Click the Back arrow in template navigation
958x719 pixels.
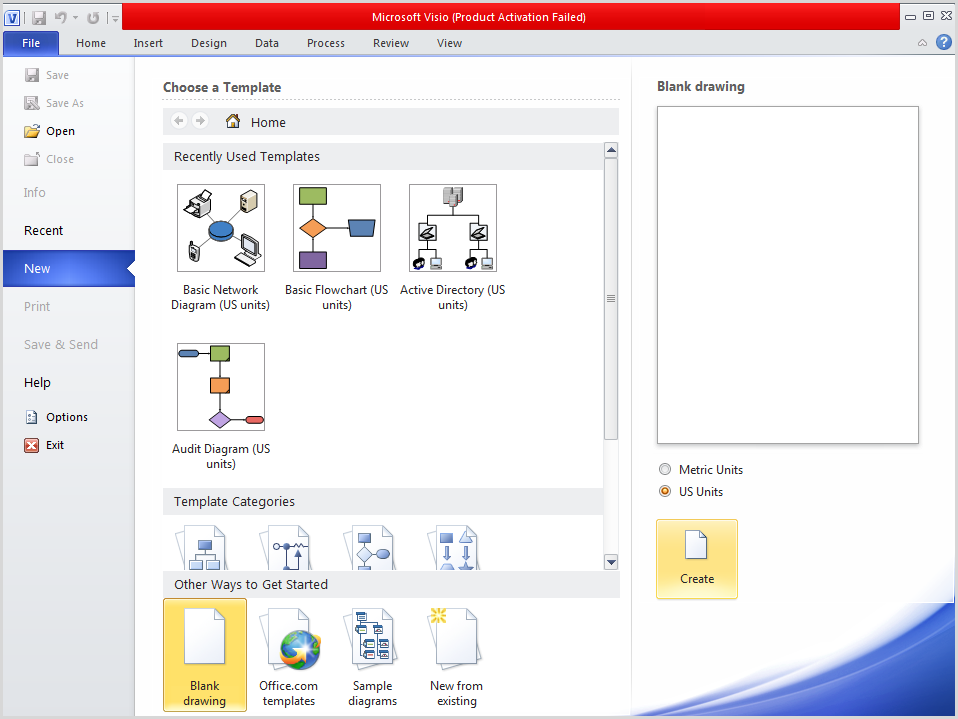coord(179,121)
